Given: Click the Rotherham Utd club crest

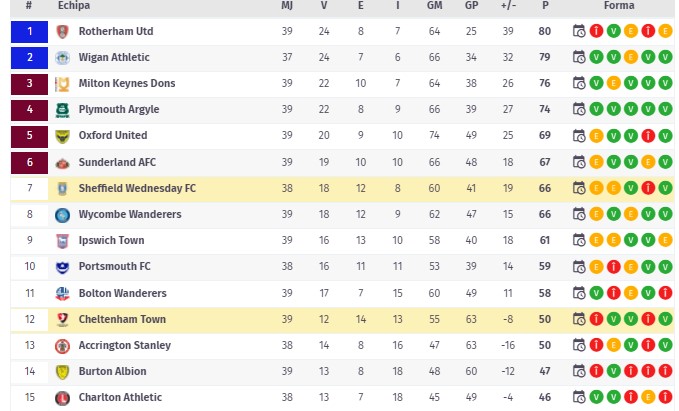Looking at the screenshot, I should pos(63,31).
